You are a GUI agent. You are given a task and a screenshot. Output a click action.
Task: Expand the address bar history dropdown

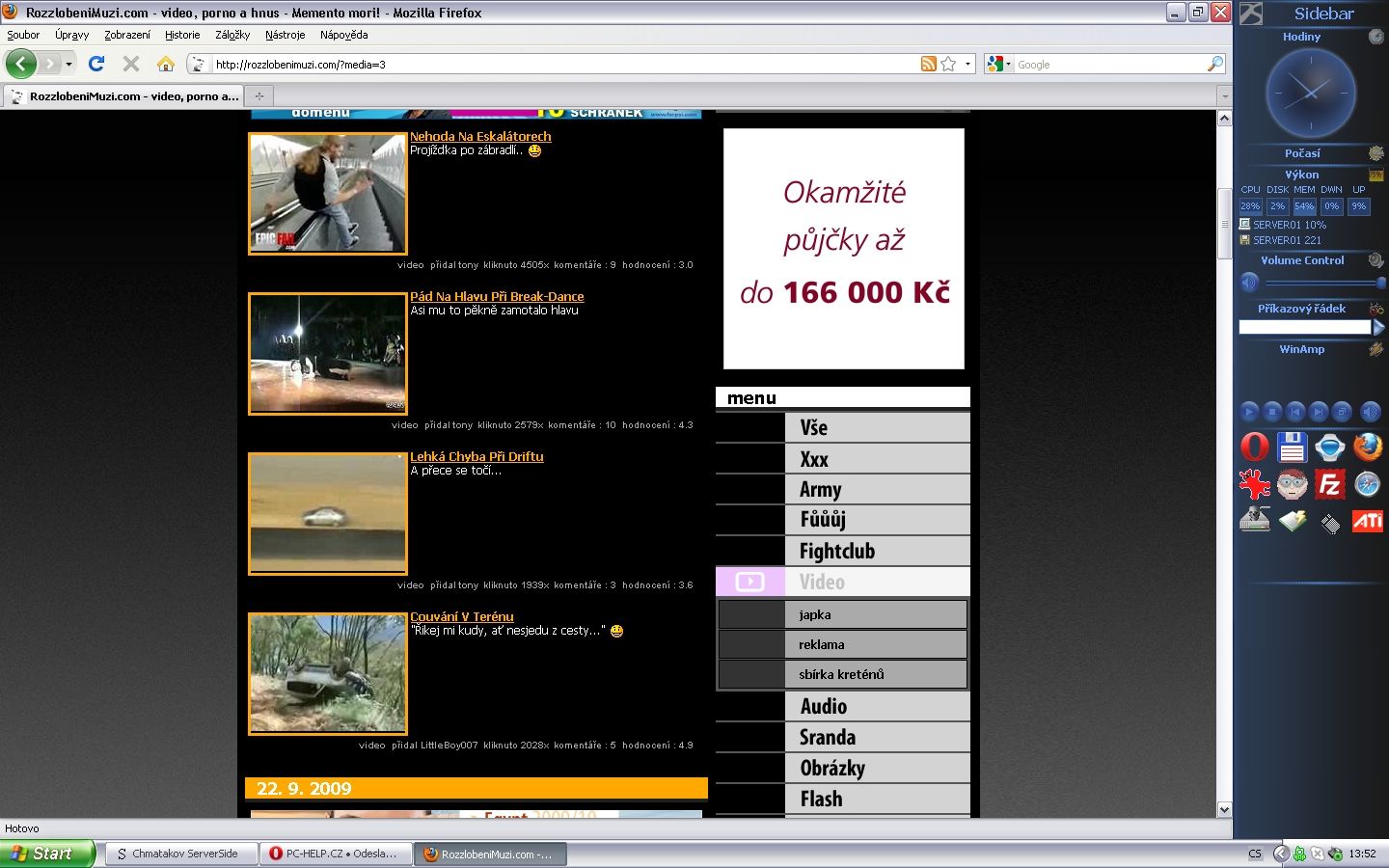pyautogui.click(x=967, y=64)
